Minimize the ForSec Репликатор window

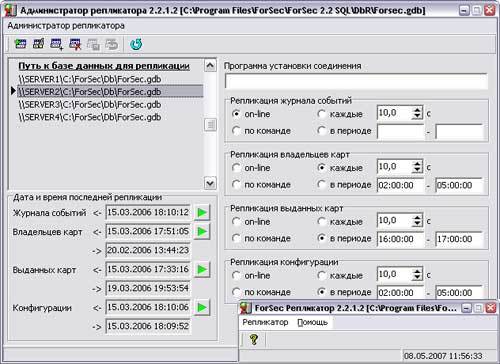coord(466,308)
